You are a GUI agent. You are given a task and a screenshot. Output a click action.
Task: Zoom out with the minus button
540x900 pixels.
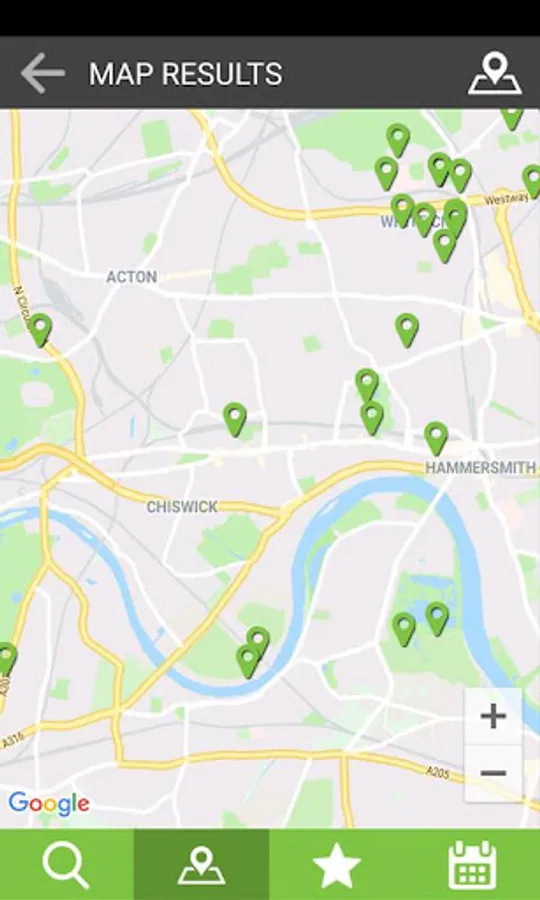point(493,773)
